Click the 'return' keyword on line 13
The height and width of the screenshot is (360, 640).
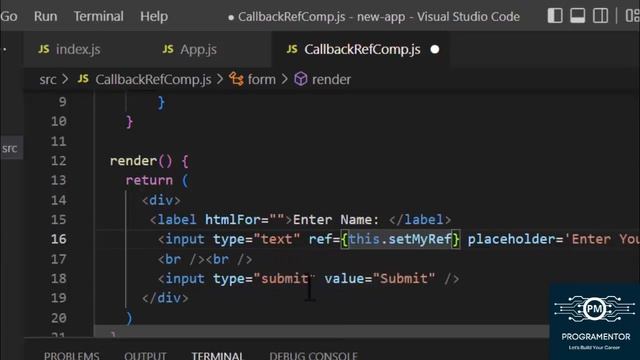(149, 180)
